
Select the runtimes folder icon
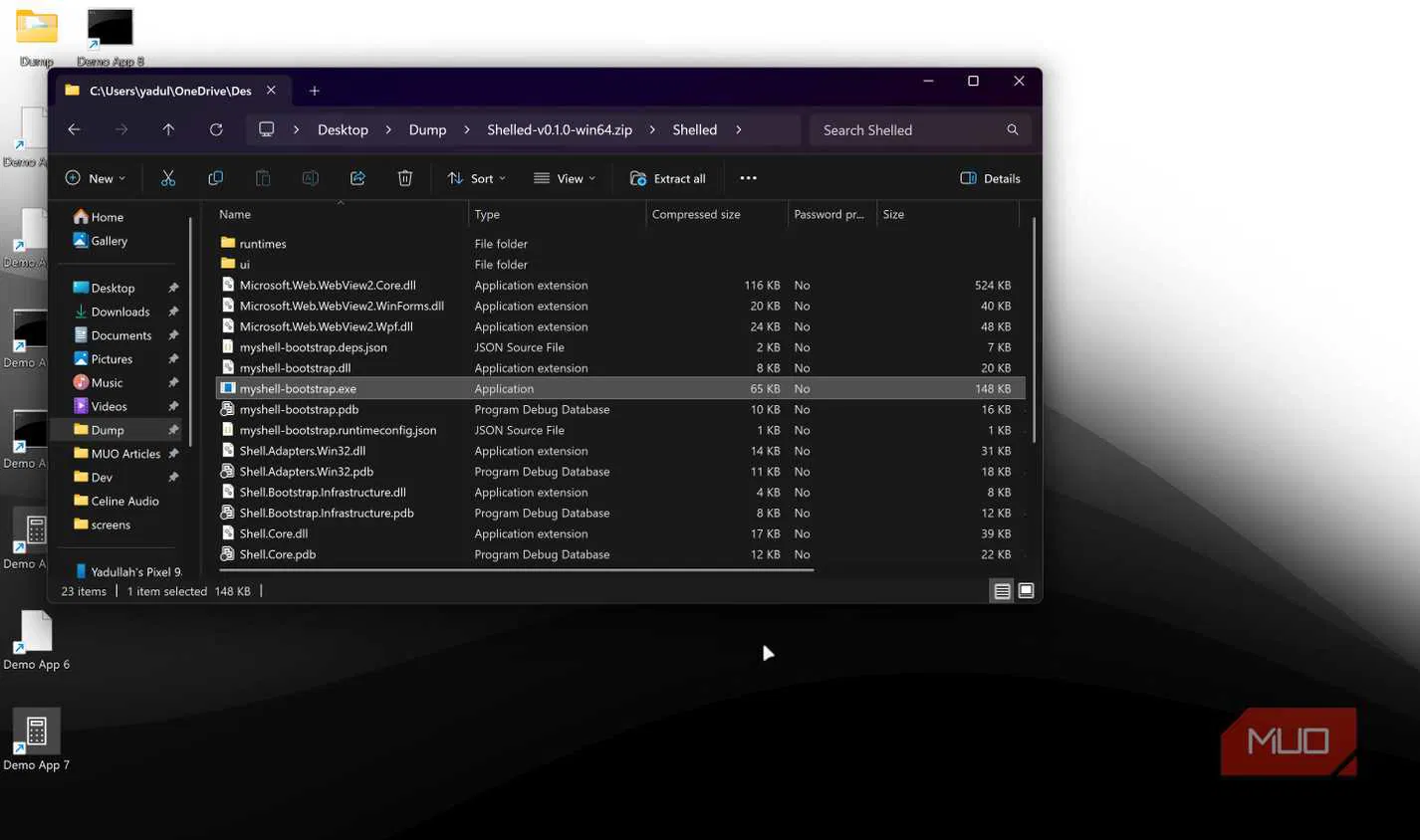click(x=228, y=243)
